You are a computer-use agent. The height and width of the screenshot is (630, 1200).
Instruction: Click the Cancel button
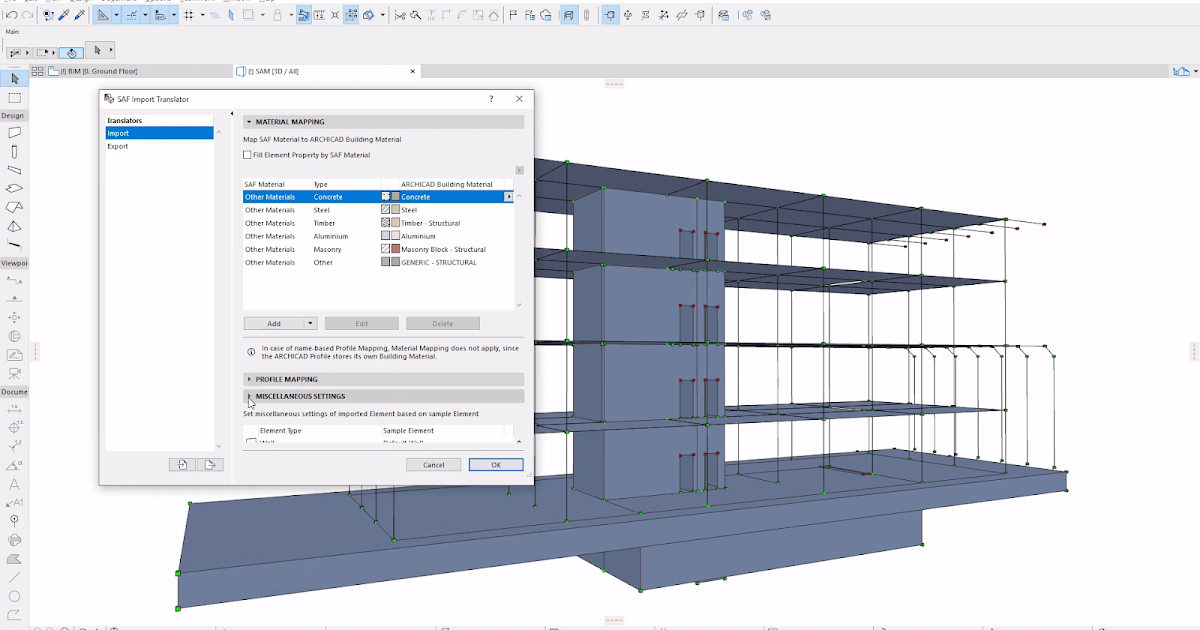pyautogui.click(x=433, y=465)
